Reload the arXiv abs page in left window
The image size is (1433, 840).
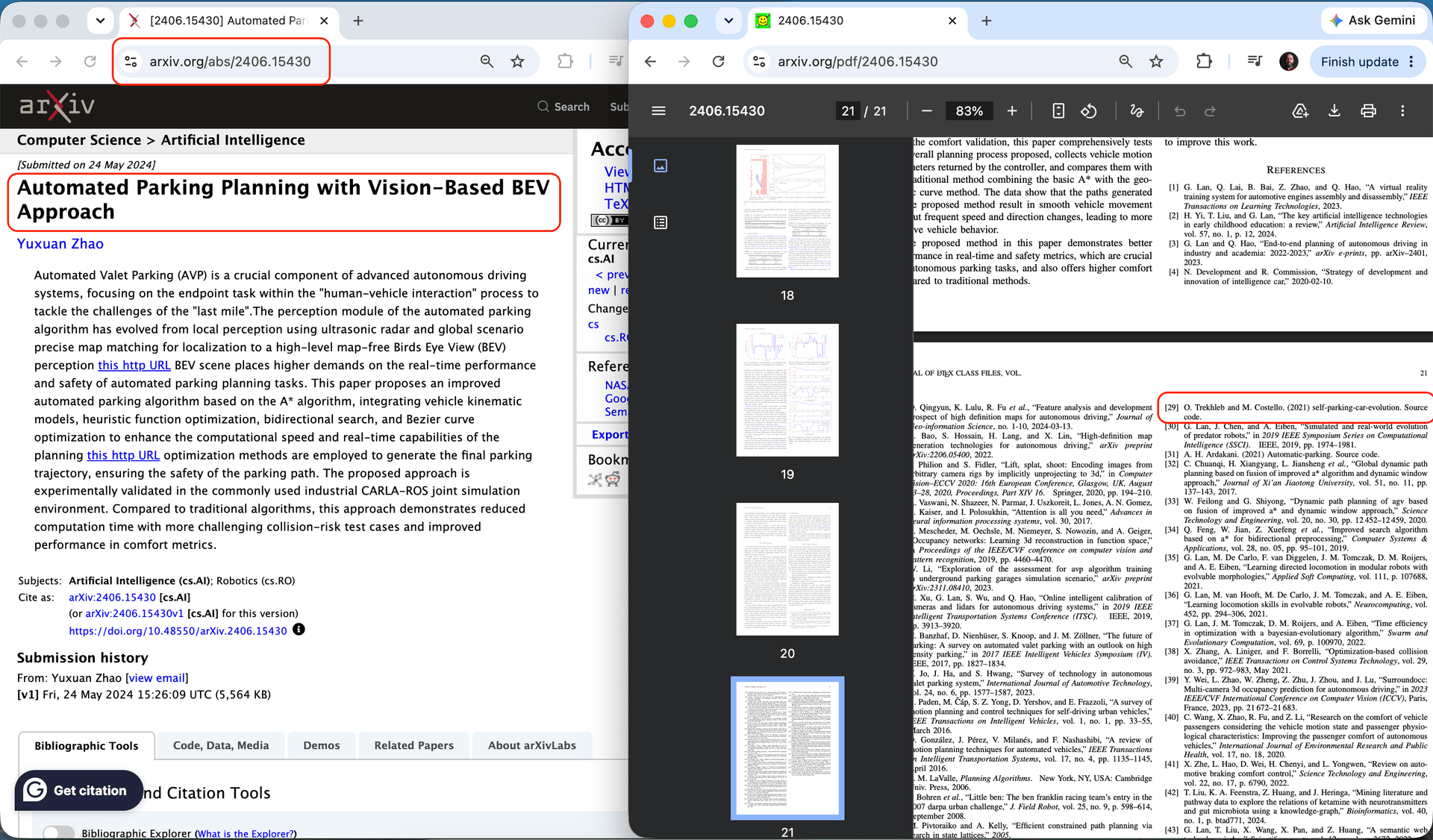pos(90,62)
